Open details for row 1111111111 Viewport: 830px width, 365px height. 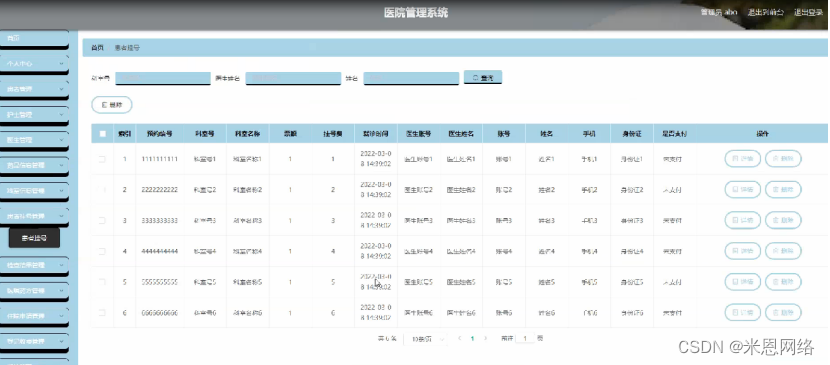point(743,159)
